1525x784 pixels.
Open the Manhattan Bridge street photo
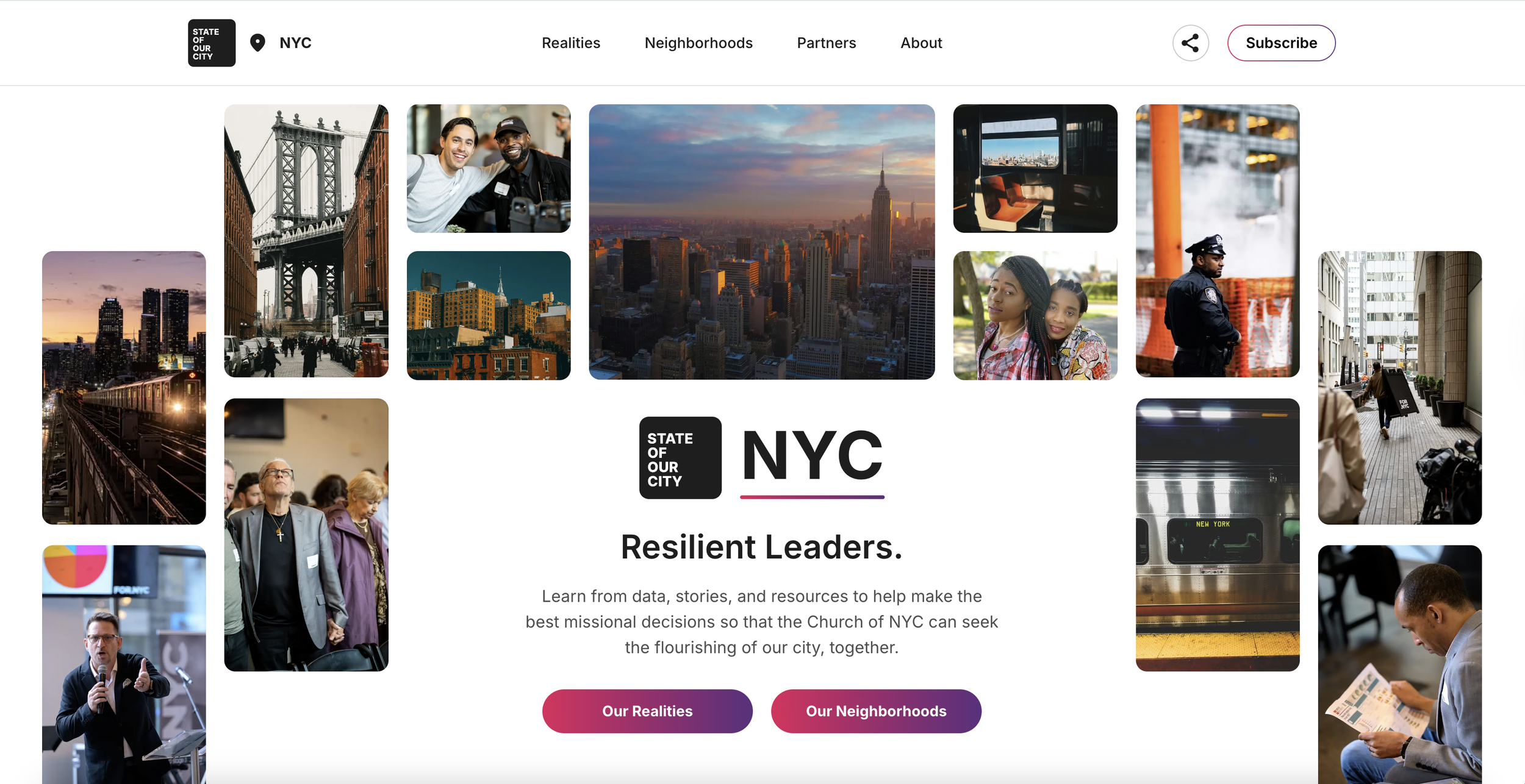306,241
